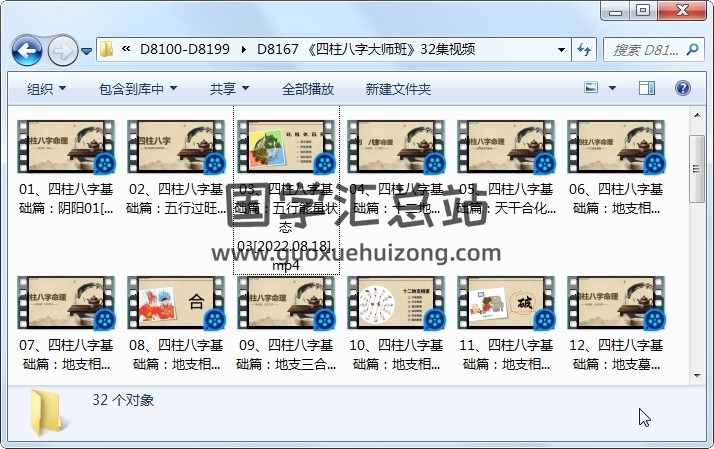Click file name 11、四柱八字基础篇：地支相
The image size is (714, 449).
(506, 355)
